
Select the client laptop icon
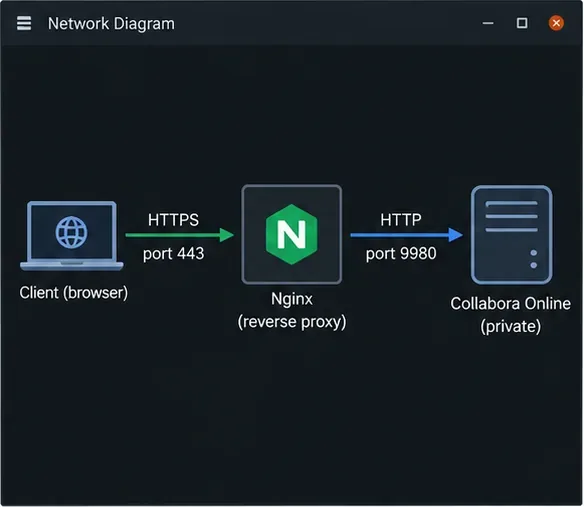pos(72,236)
